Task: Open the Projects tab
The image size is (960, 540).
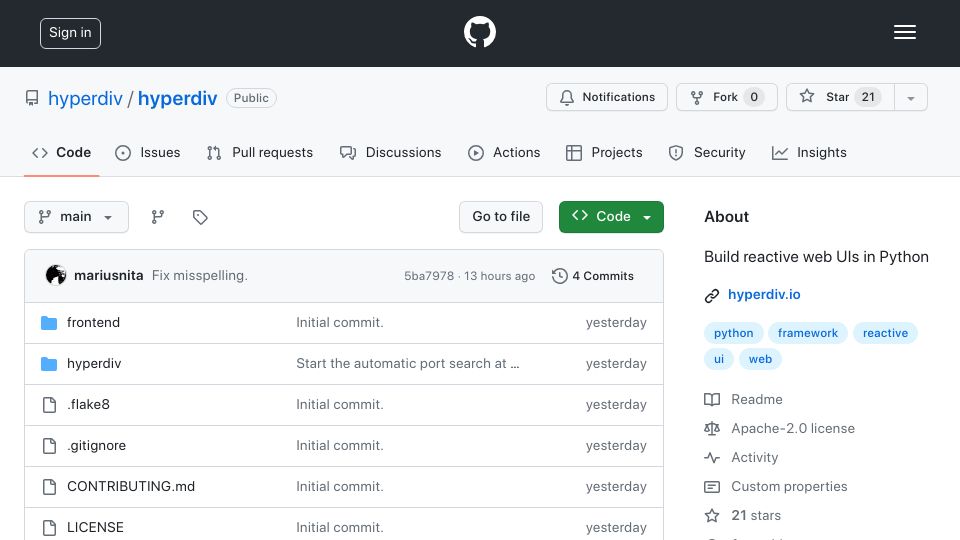Action: tap(604, 152)
